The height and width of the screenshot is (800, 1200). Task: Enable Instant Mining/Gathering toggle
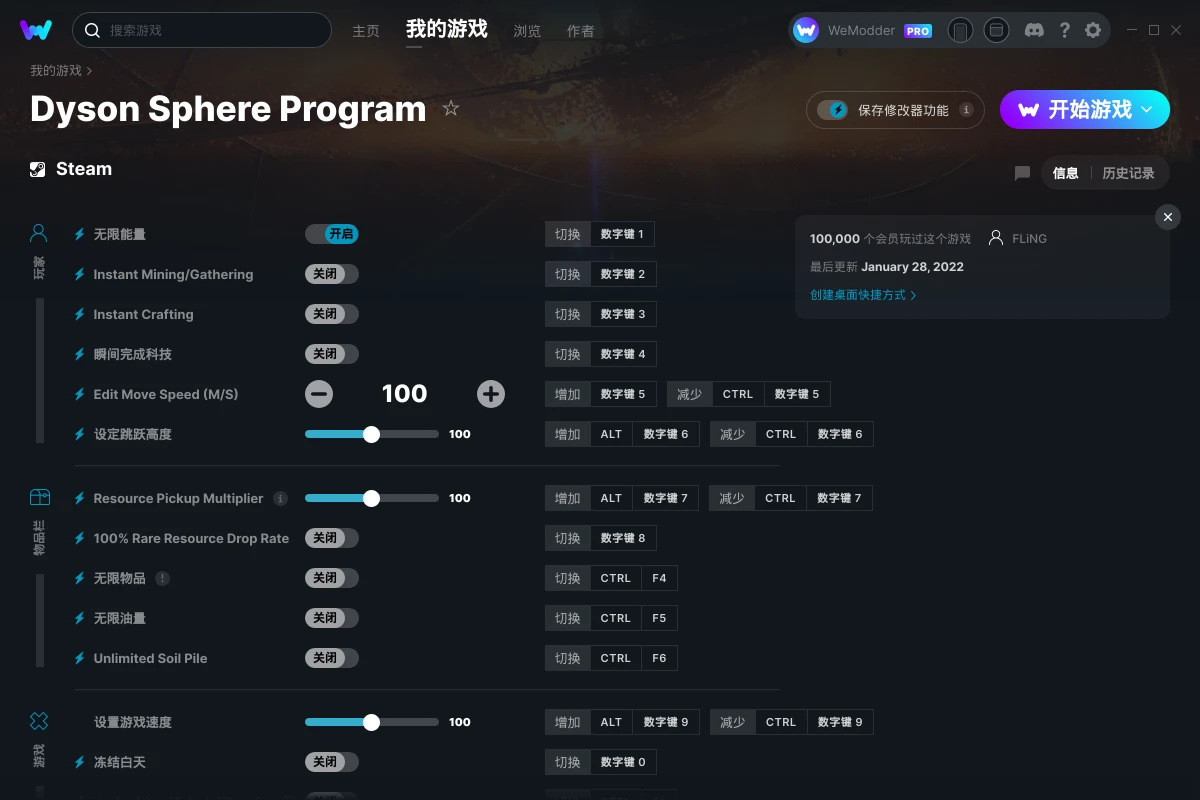(x=332, y=274)
